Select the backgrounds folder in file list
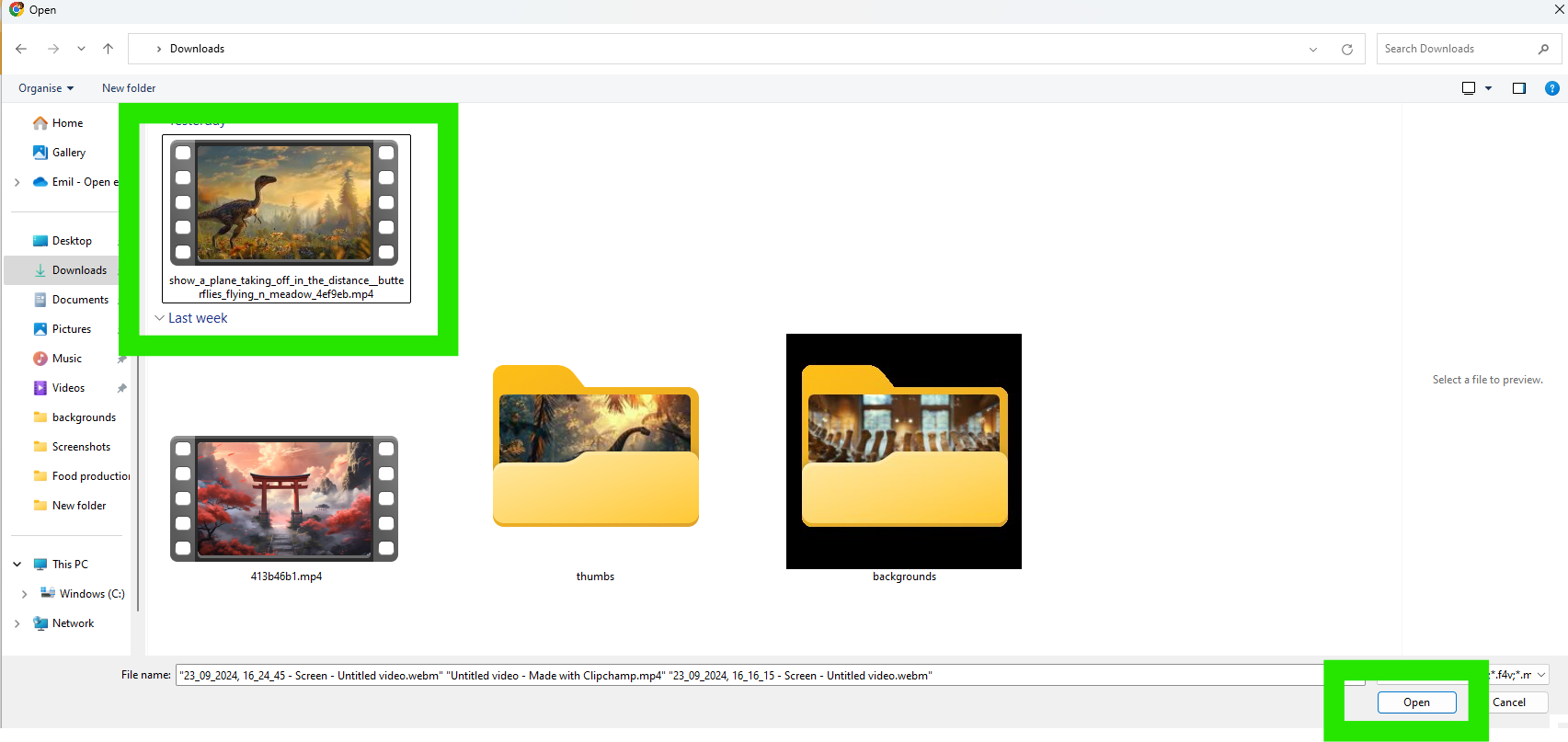This screenshot has height=742, width=1568. pyautogui.click(x=904, y=459)
